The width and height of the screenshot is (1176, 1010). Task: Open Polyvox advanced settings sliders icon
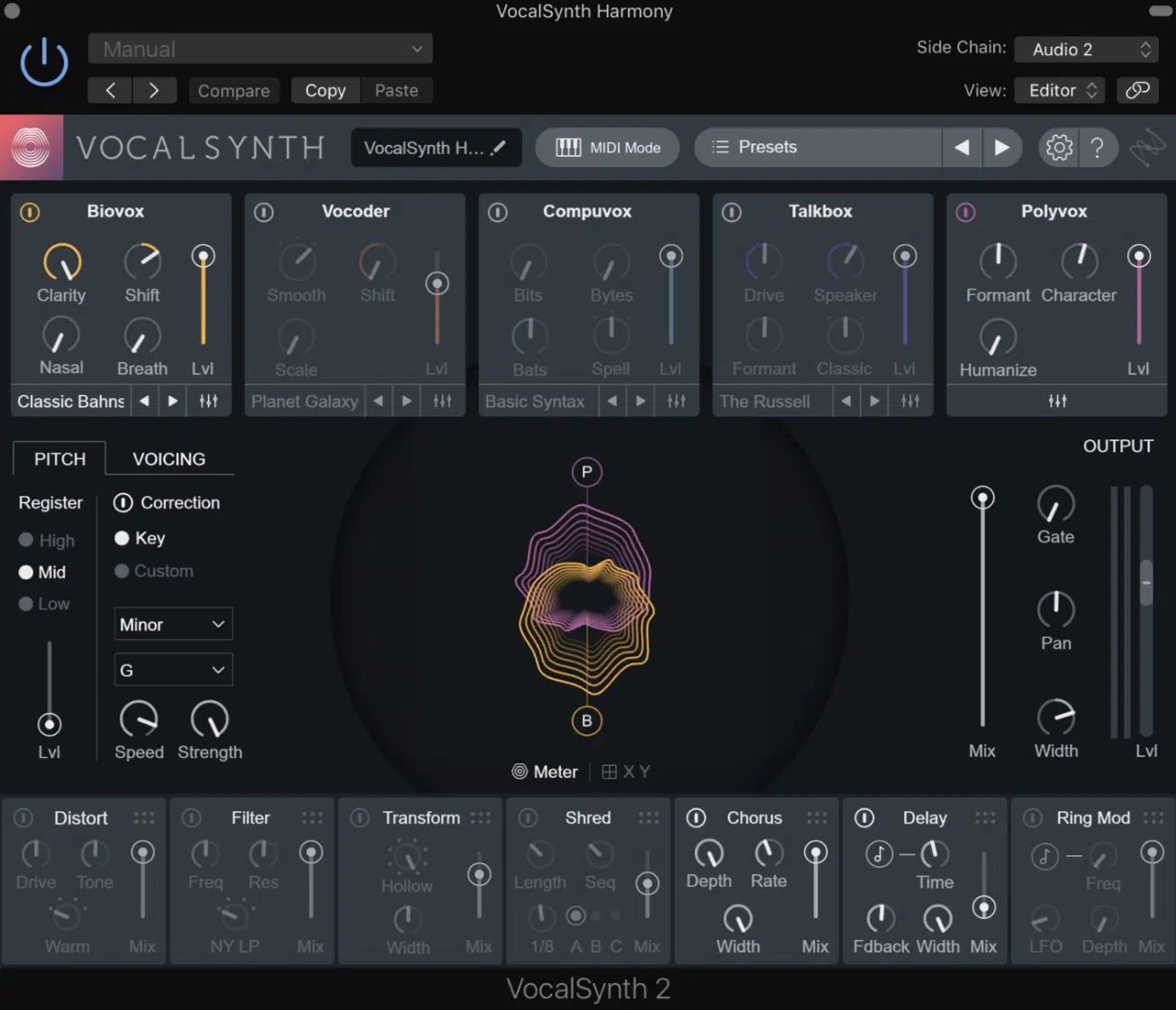point(1057,401)
